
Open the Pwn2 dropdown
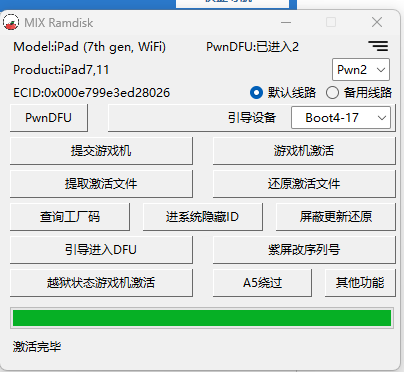pos(361,70)
